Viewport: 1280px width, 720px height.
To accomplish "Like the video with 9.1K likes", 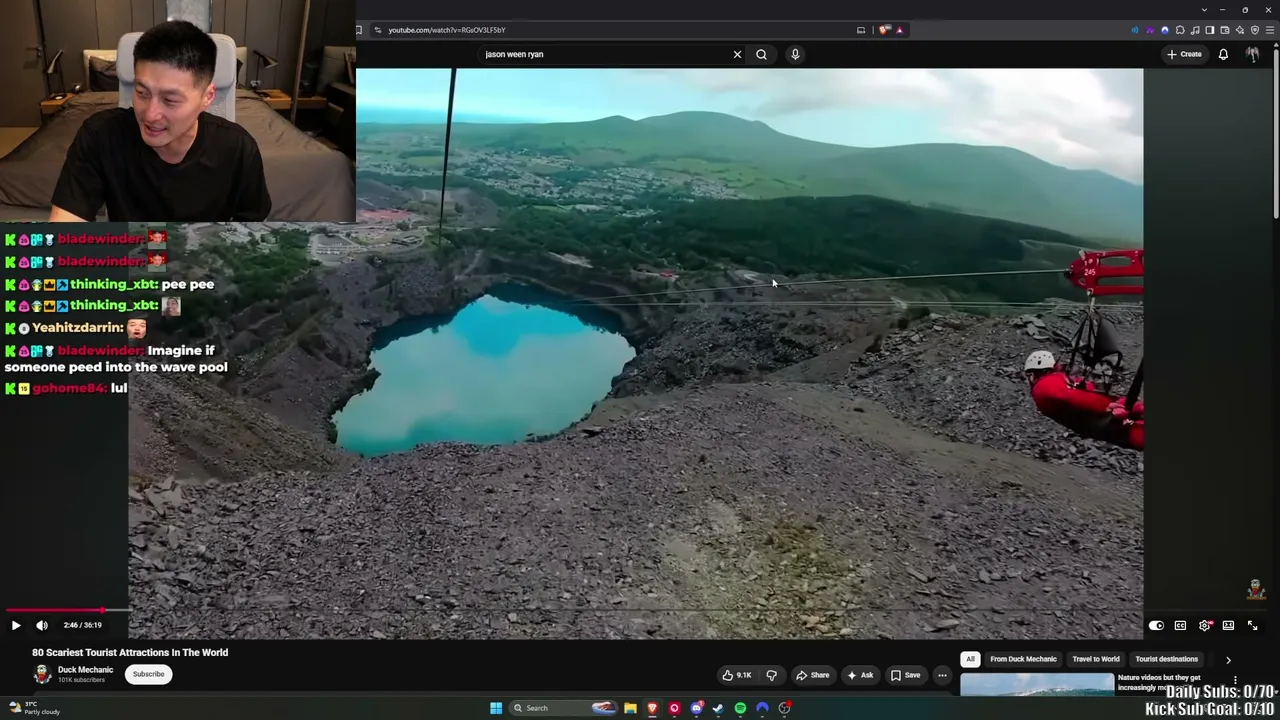I will pyautogui.click(x=737, y=675).
